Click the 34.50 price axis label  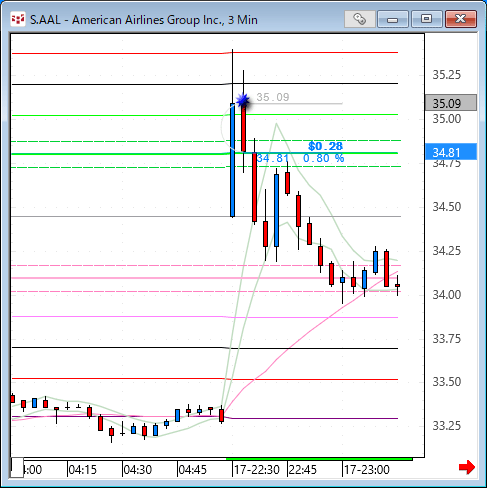[447, 207]
